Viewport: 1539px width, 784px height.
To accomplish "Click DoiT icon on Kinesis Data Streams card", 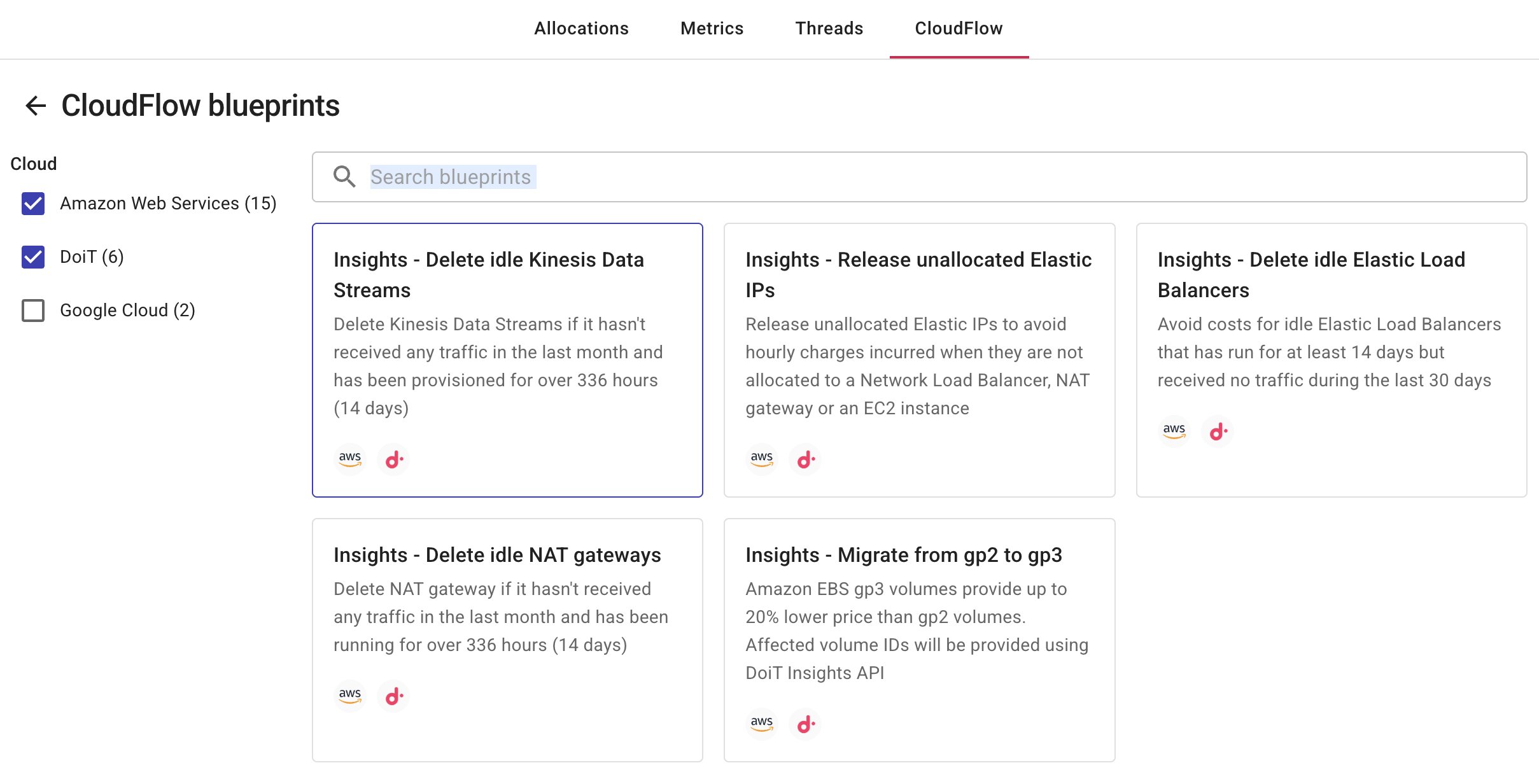I will click(x=393, y=459).
